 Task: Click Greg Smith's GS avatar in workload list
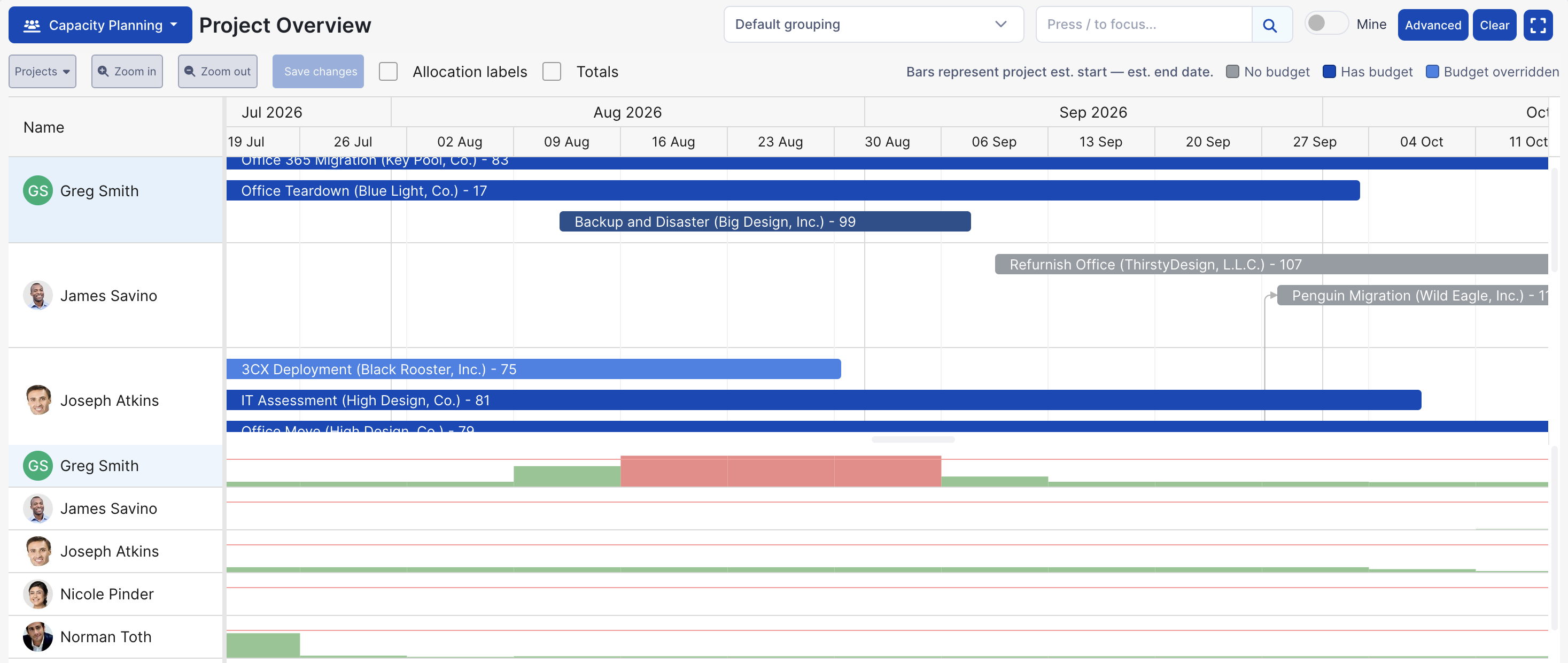pos(38,466)
